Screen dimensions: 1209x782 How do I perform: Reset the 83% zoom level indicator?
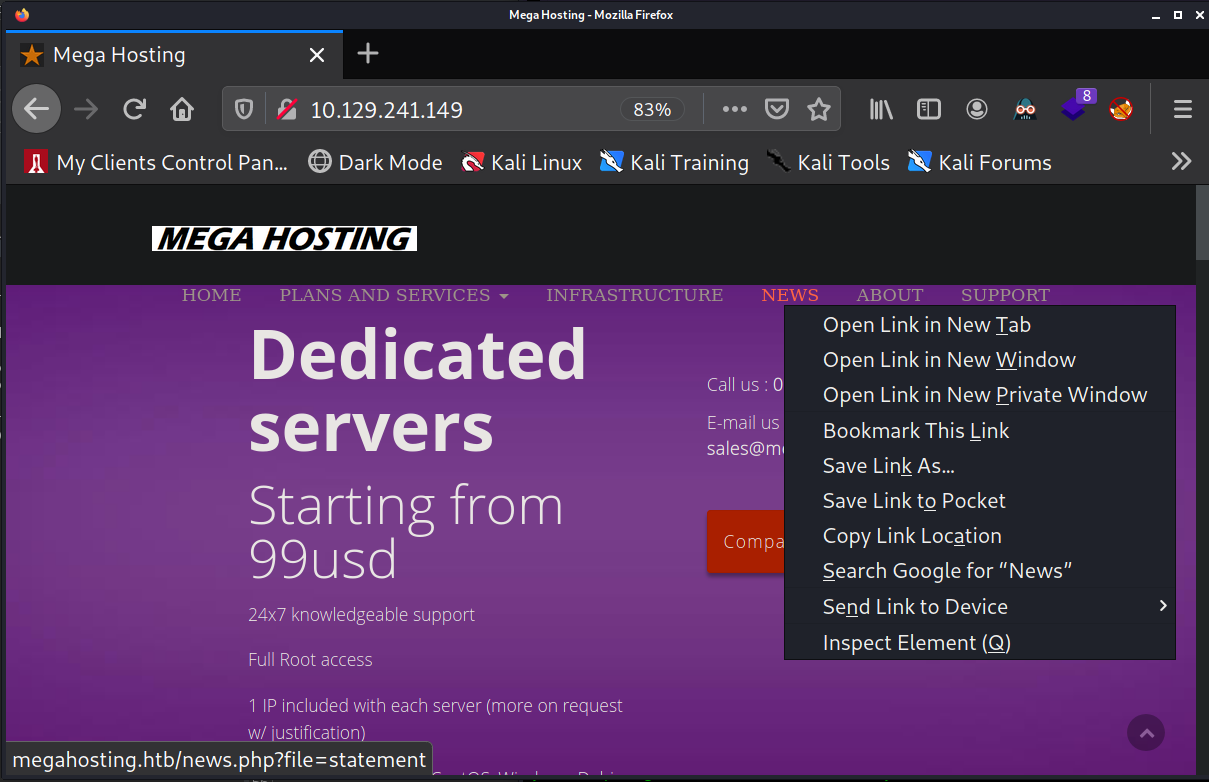tap(652, 110)
